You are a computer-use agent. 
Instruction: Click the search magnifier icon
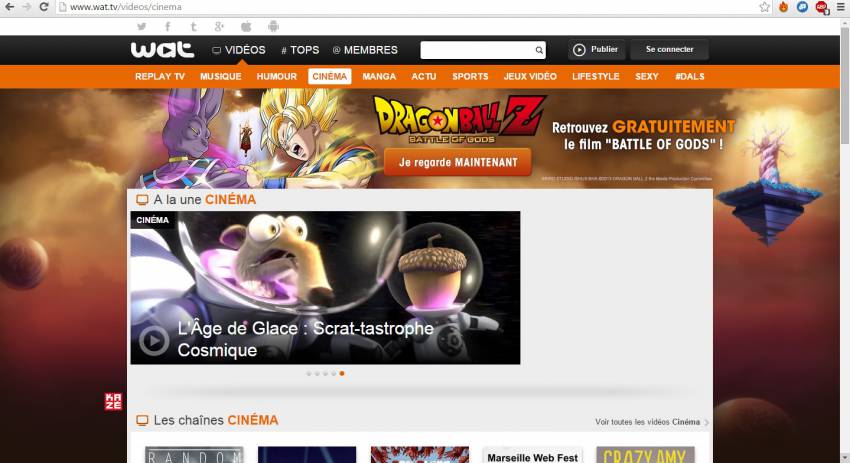[539, 50]
